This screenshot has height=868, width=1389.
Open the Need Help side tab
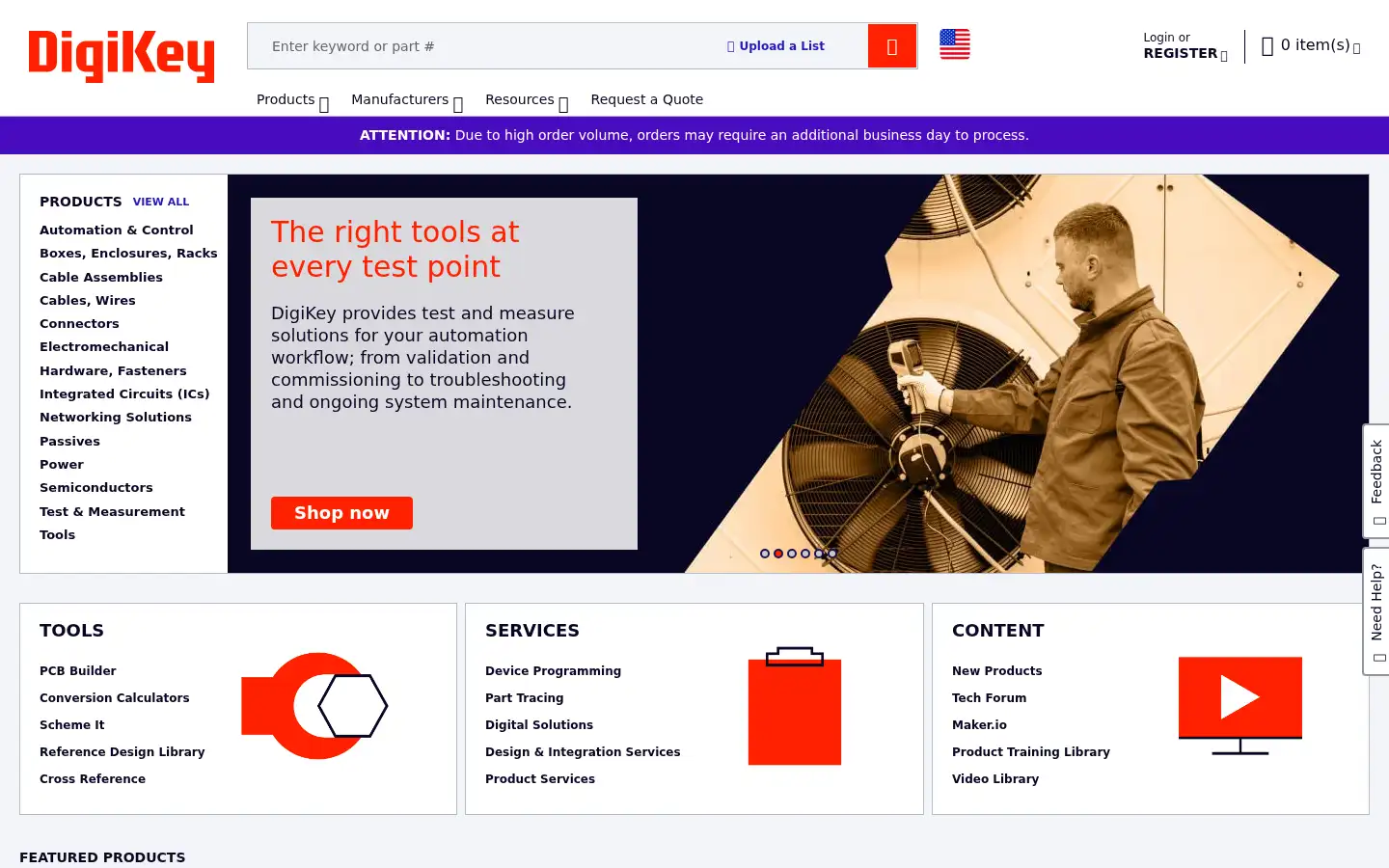pyautogui.click(x=1376, y=611)
